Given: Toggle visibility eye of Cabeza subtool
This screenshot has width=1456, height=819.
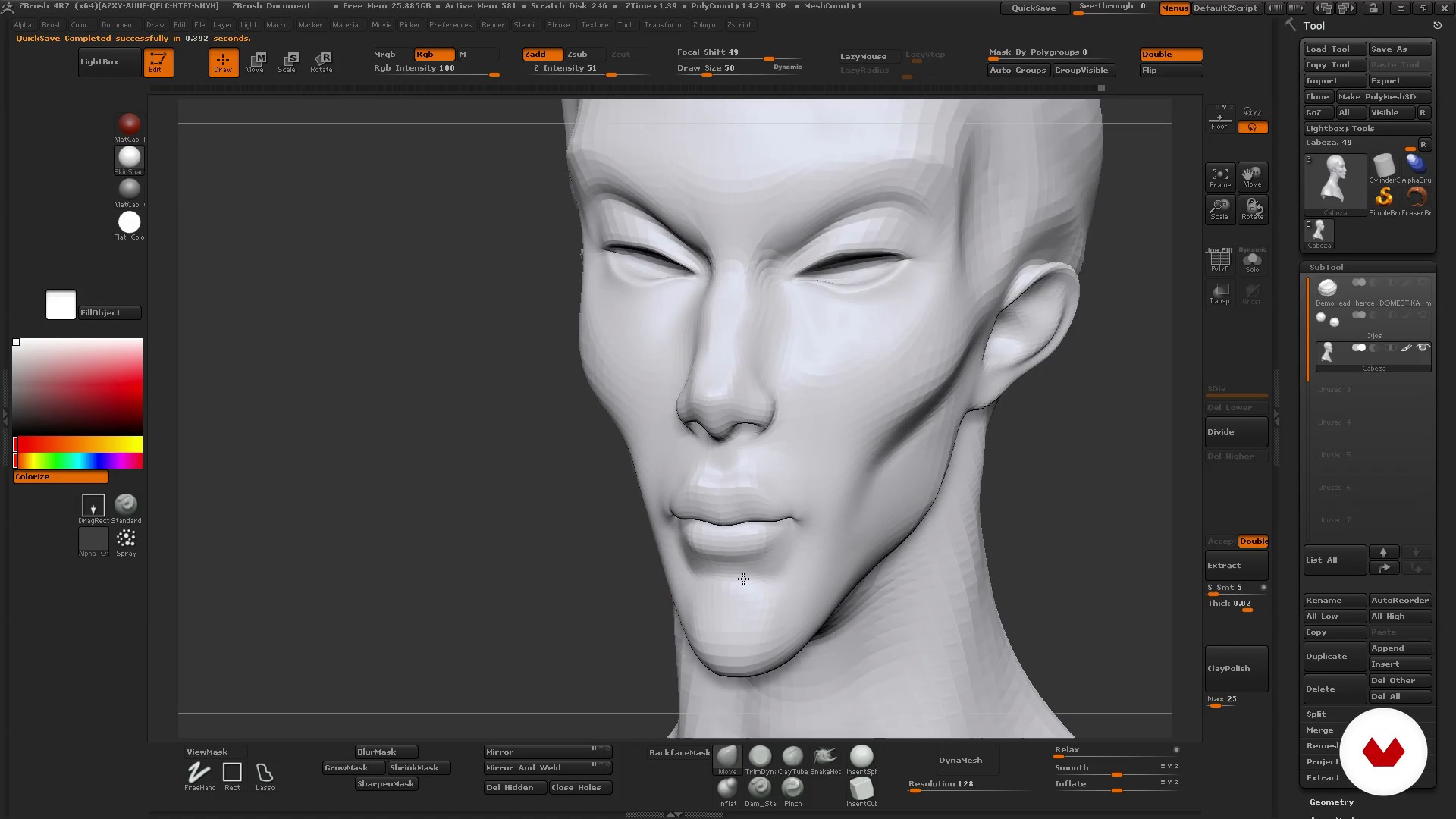Looking at the screenshot, I should (1423, 347).
